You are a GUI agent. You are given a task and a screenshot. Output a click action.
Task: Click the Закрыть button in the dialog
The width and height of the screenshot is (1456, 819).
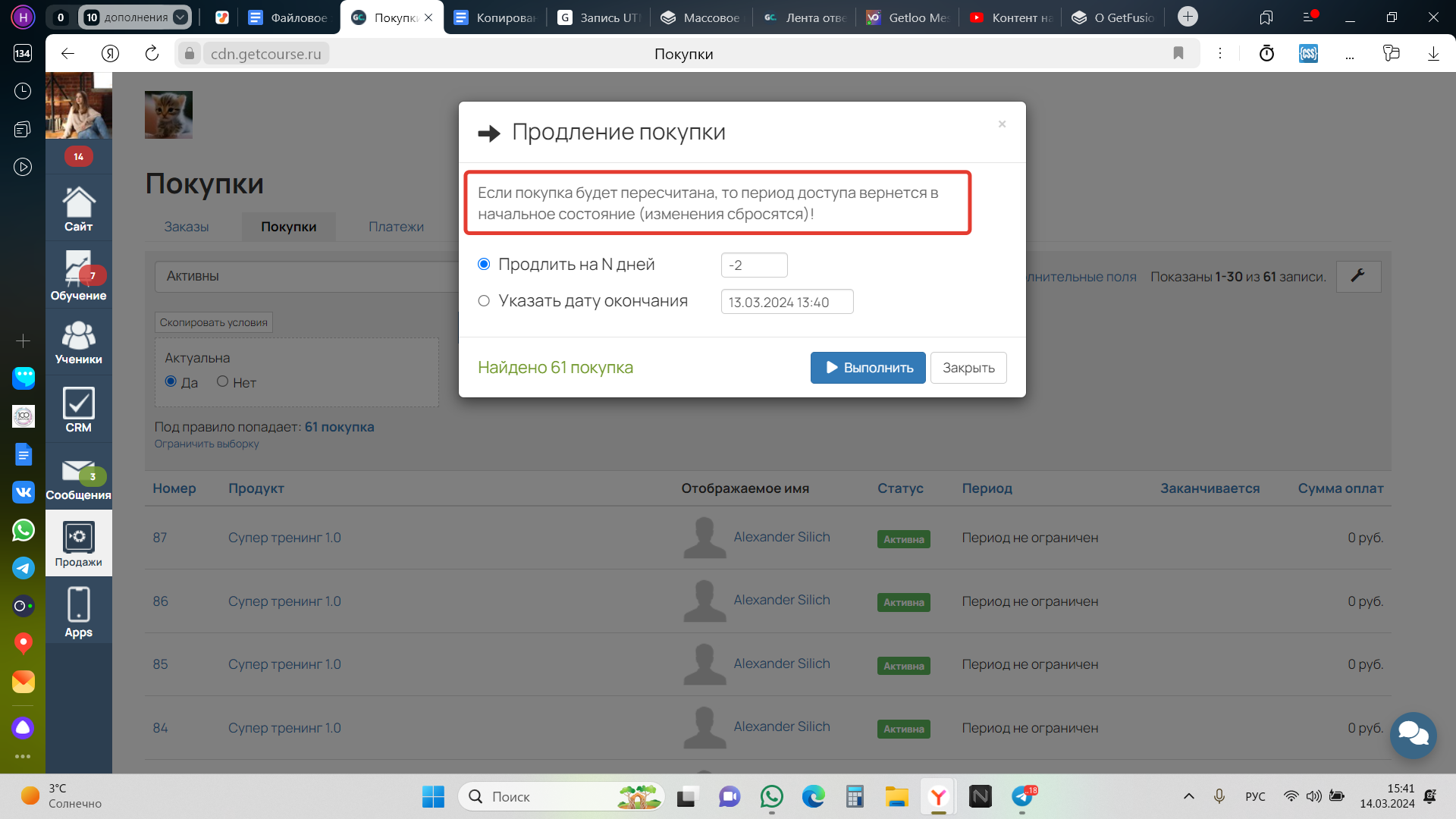tap(968, 368)
